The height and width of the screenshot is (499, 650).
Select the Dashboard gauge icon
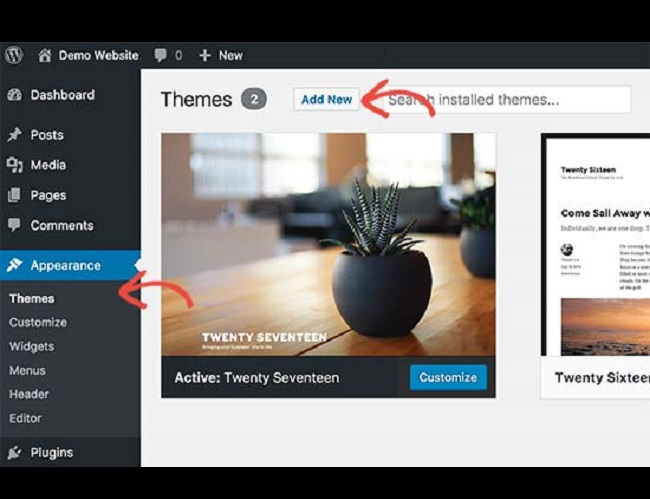click(x=15, y=94)
